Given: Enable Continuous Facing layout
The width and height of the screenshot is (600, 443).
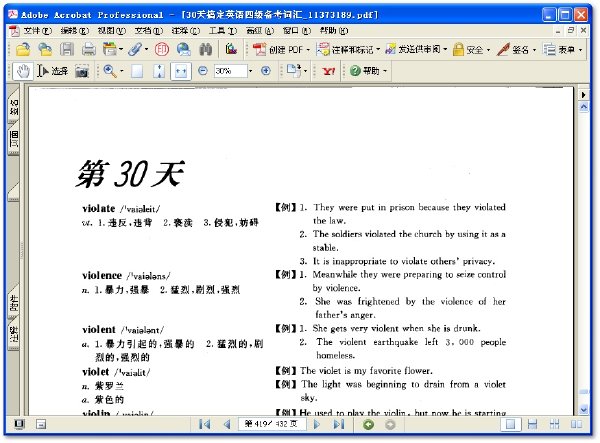Looking at the screenshot, I should click(x=554, y=424).
